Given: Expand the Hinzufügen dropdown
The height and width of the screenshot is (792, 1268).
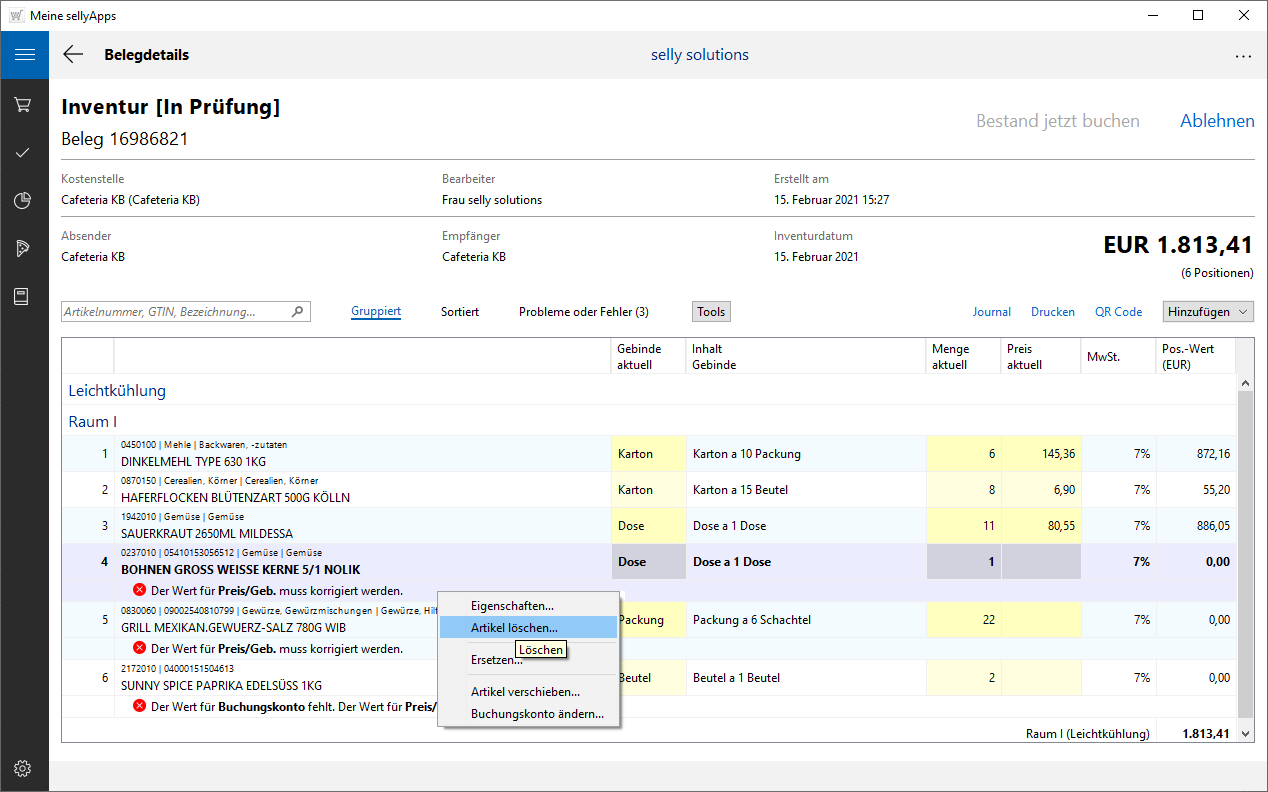Looking at the screenshot, I should tap(1208, 312).
